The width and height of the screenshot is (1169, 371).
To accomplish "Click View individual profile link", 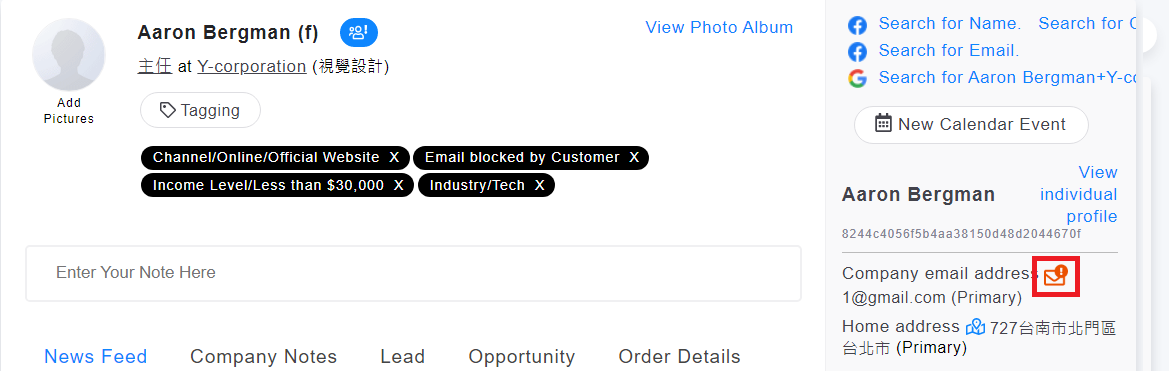I will (x=1079, y=194).
